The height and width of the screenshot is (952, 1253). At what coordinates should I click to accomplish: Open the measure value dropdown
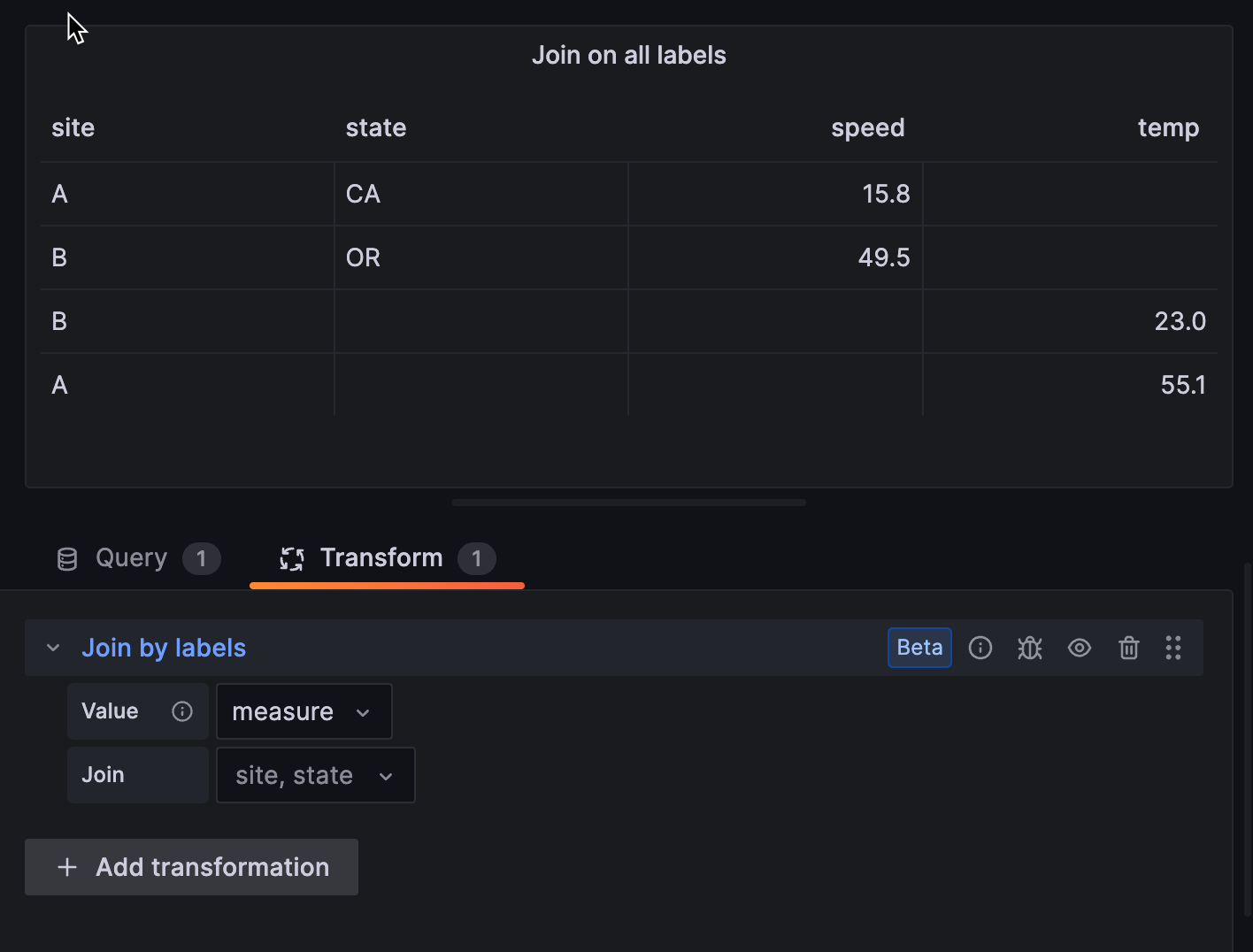coord(304,710)
